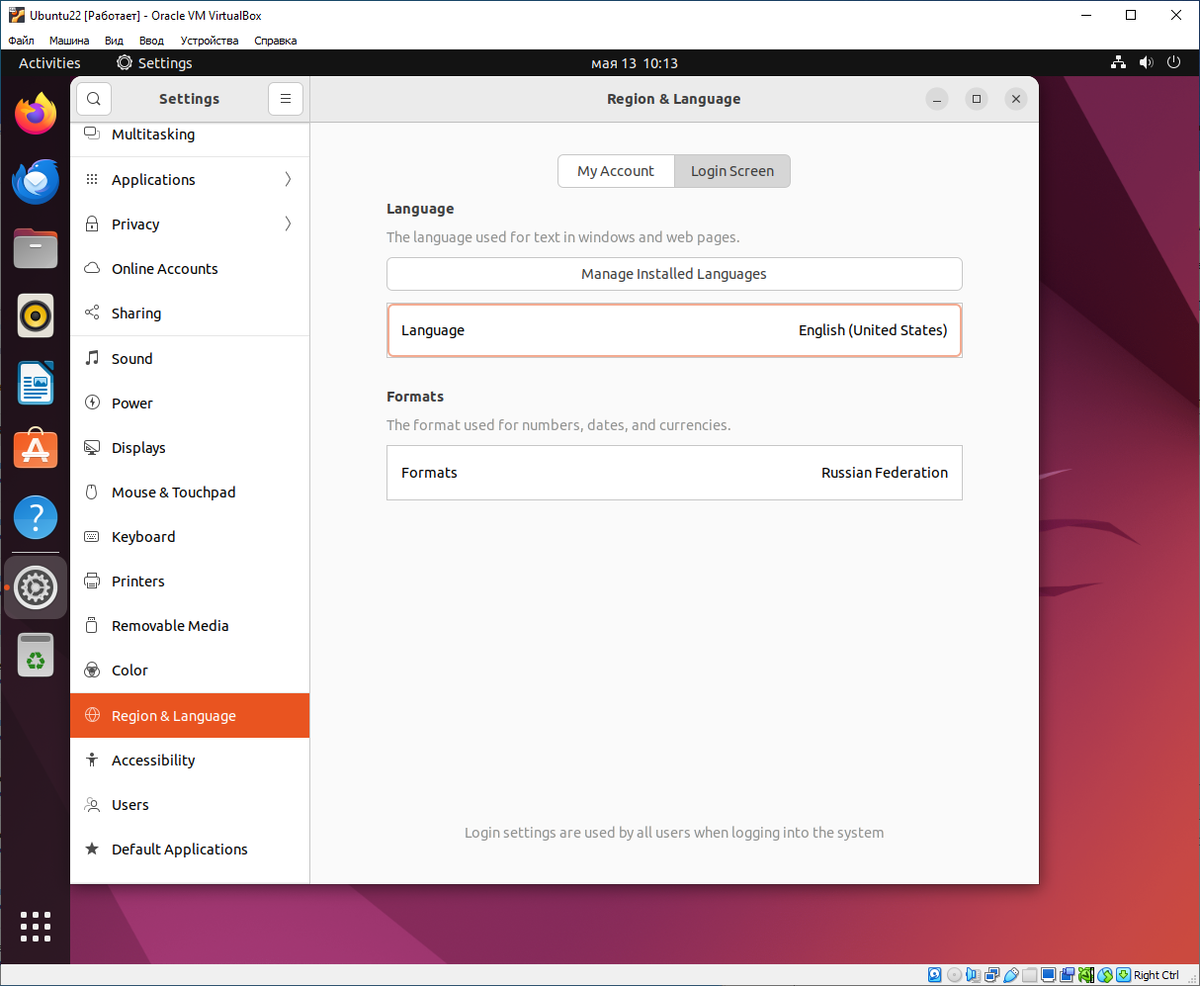
Task: Open Displays settings panel
Action: (x=190, y=448)
